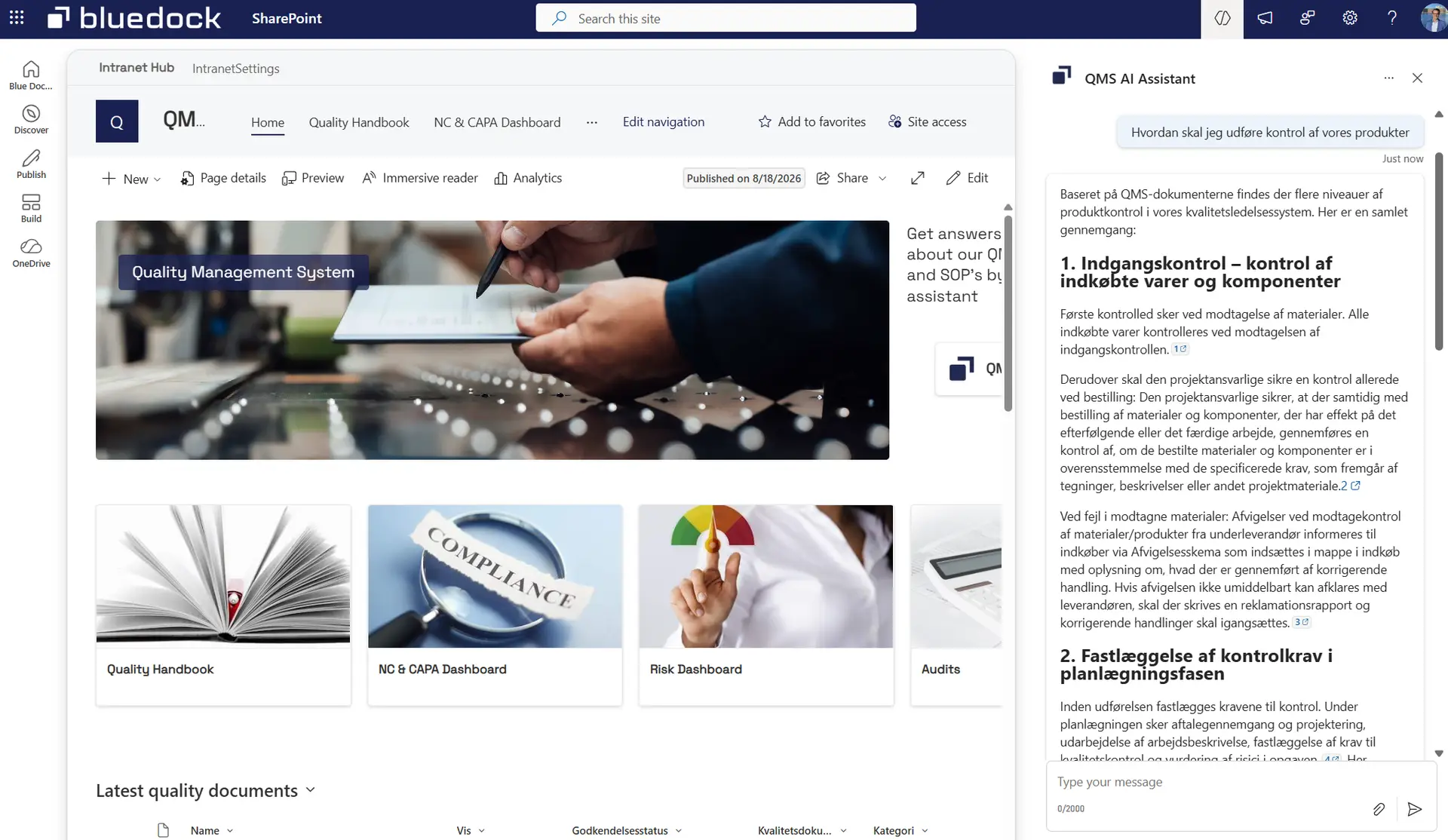Open the people connections icon in header
The width and height of the screenshot is (1448, 840).
1307,18
